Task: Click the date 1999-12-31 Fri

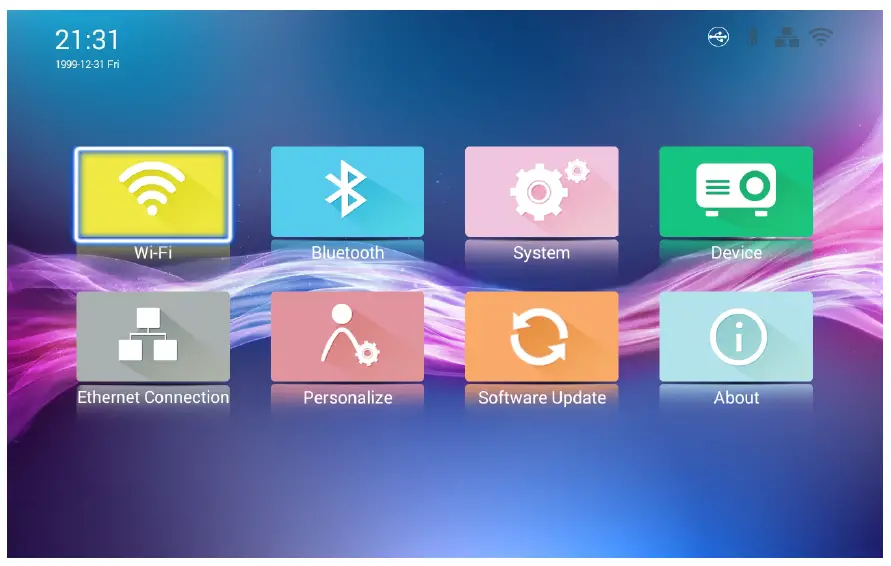Action: (x=87, y=64)
